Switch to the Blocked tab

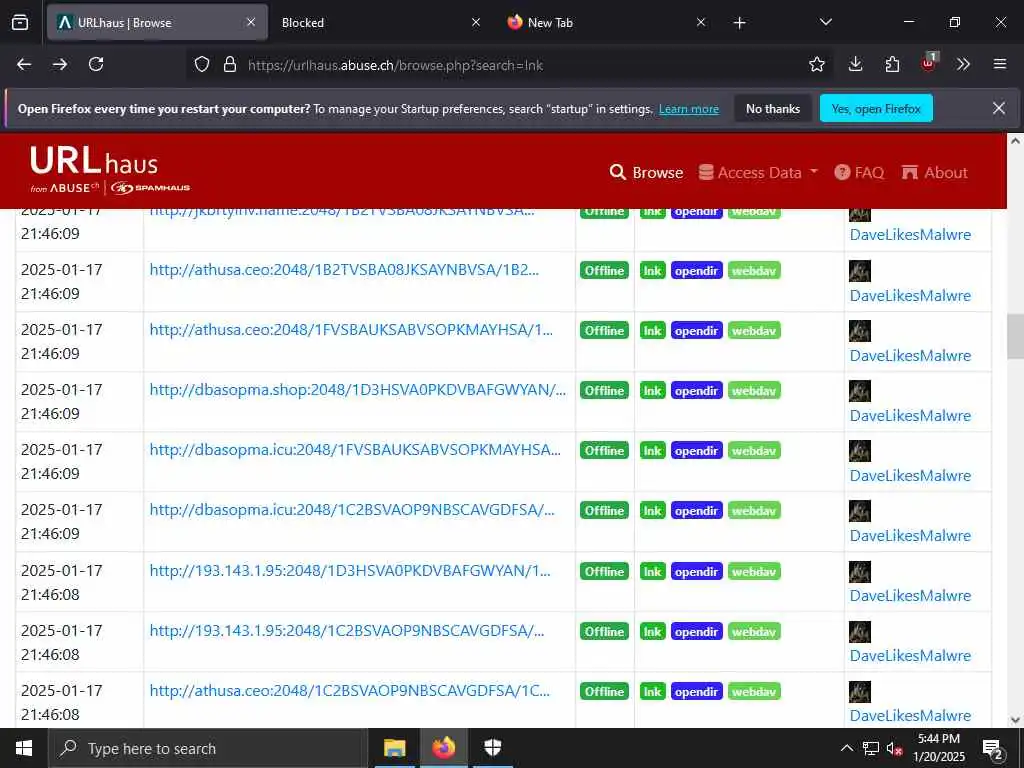pyautogui.click(x=381, y=23)
